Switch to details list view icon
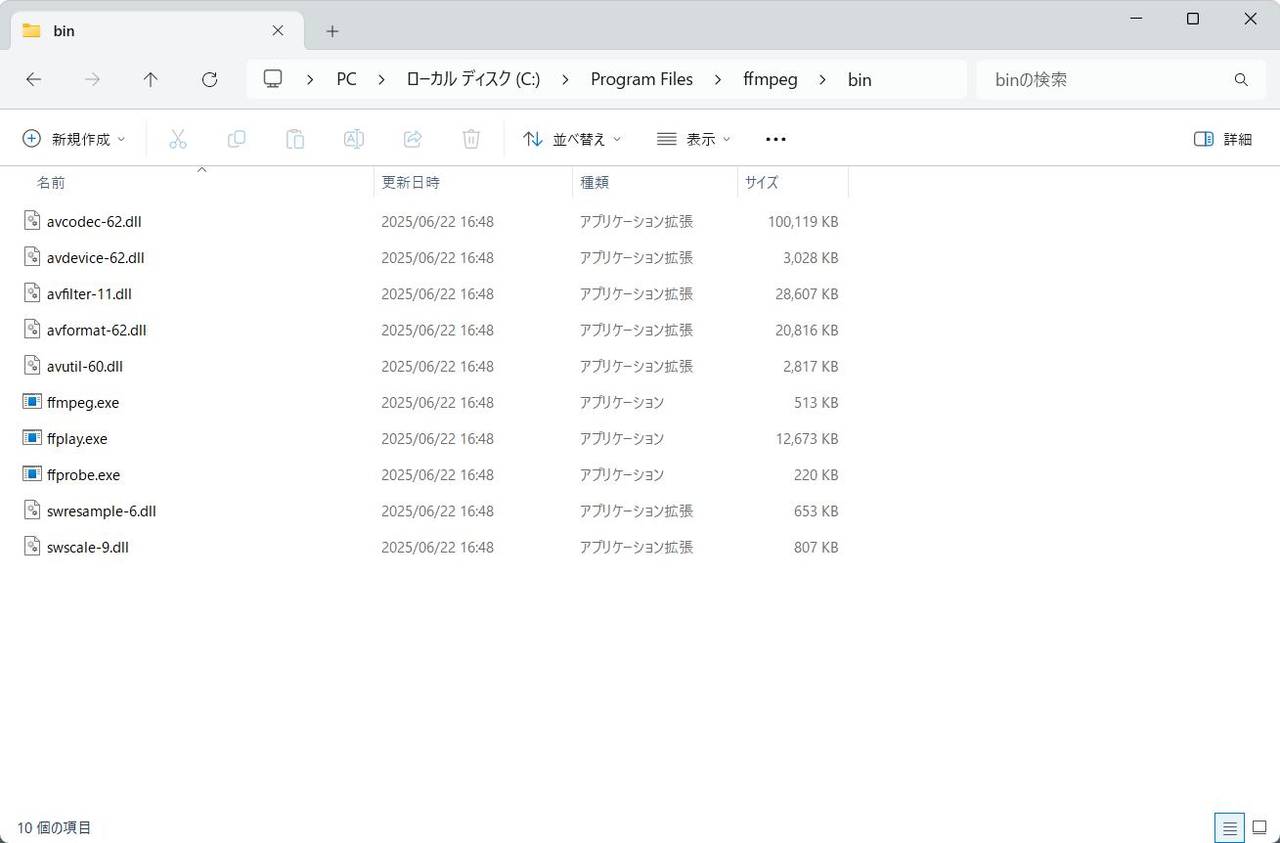 pyautogui.click(x=1230, y=828)
